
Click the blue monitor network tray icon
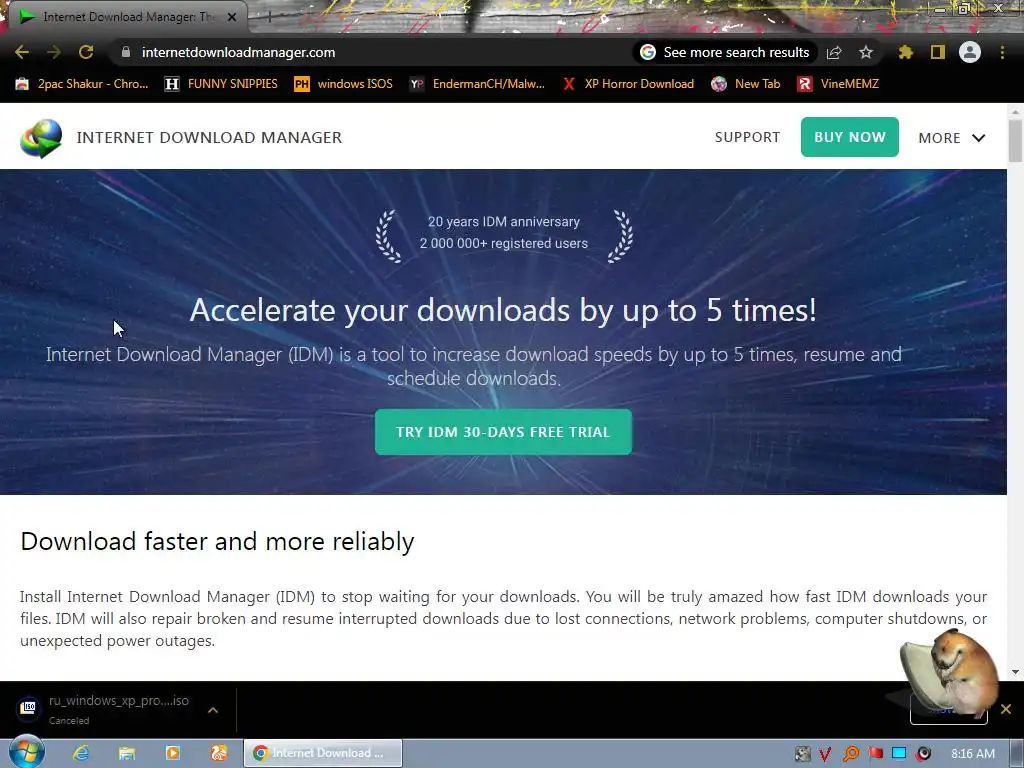[899, 754]
